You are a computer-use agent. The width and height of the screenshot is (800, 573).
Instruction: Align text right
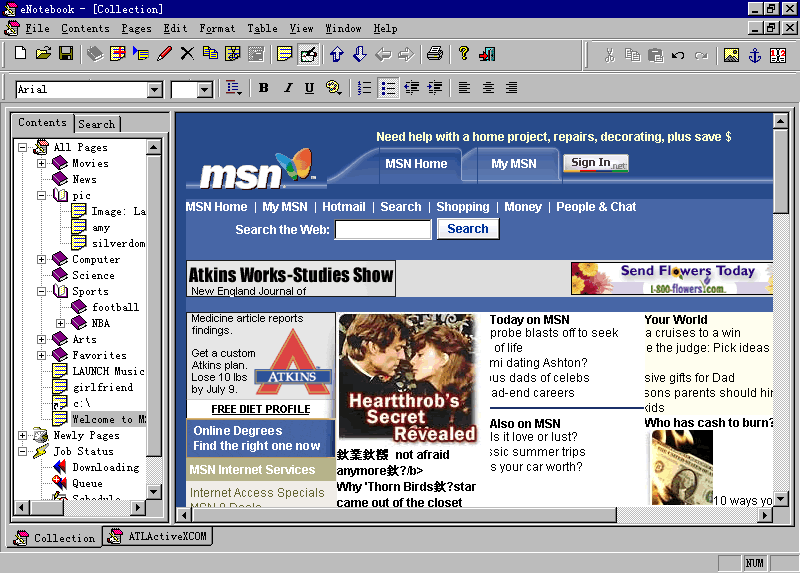[511, 88]
